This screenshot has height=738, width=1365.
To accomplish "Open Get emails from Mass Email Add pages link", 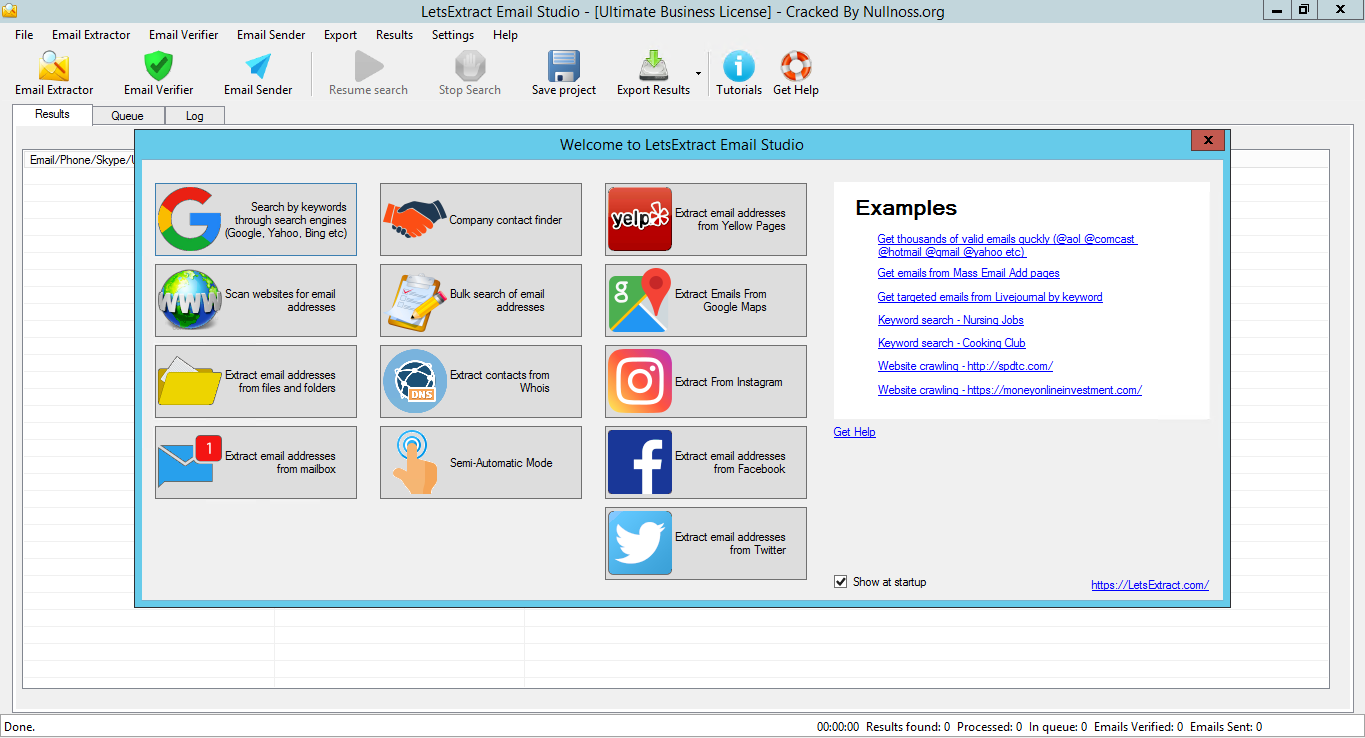I will click(x=968, y=273).
